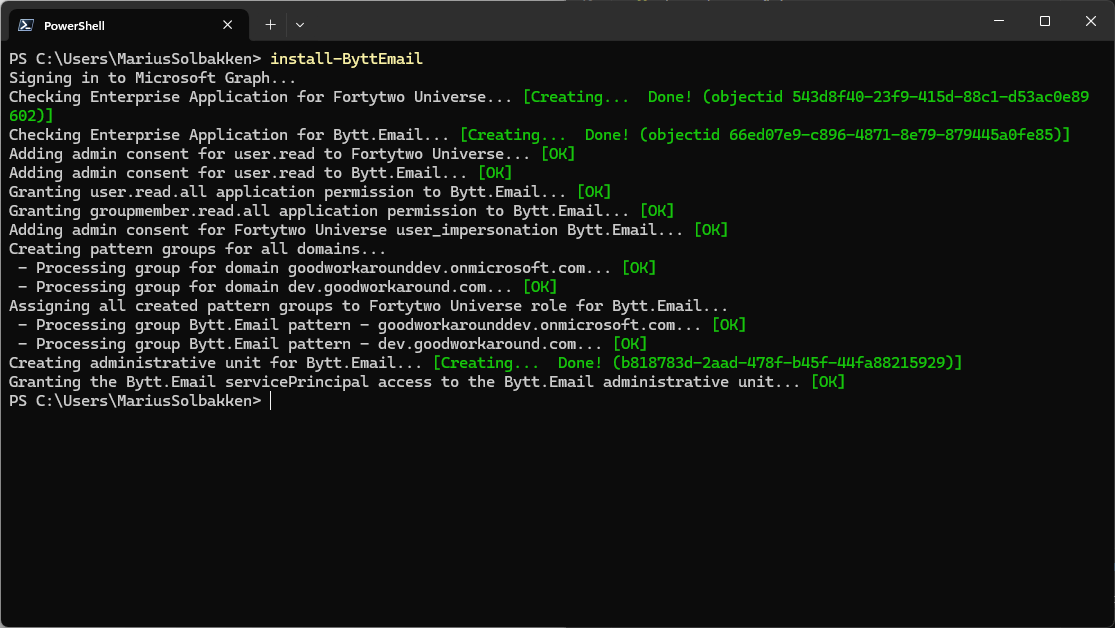
Task: Click the PowerShell icon in the tab
Action: click(x=26, y=25)
